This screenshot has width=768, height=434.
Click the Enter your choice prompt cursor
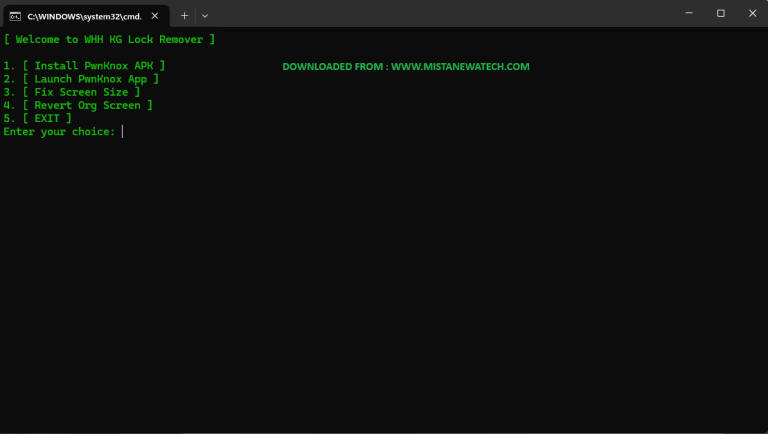[x=122, y=132]
